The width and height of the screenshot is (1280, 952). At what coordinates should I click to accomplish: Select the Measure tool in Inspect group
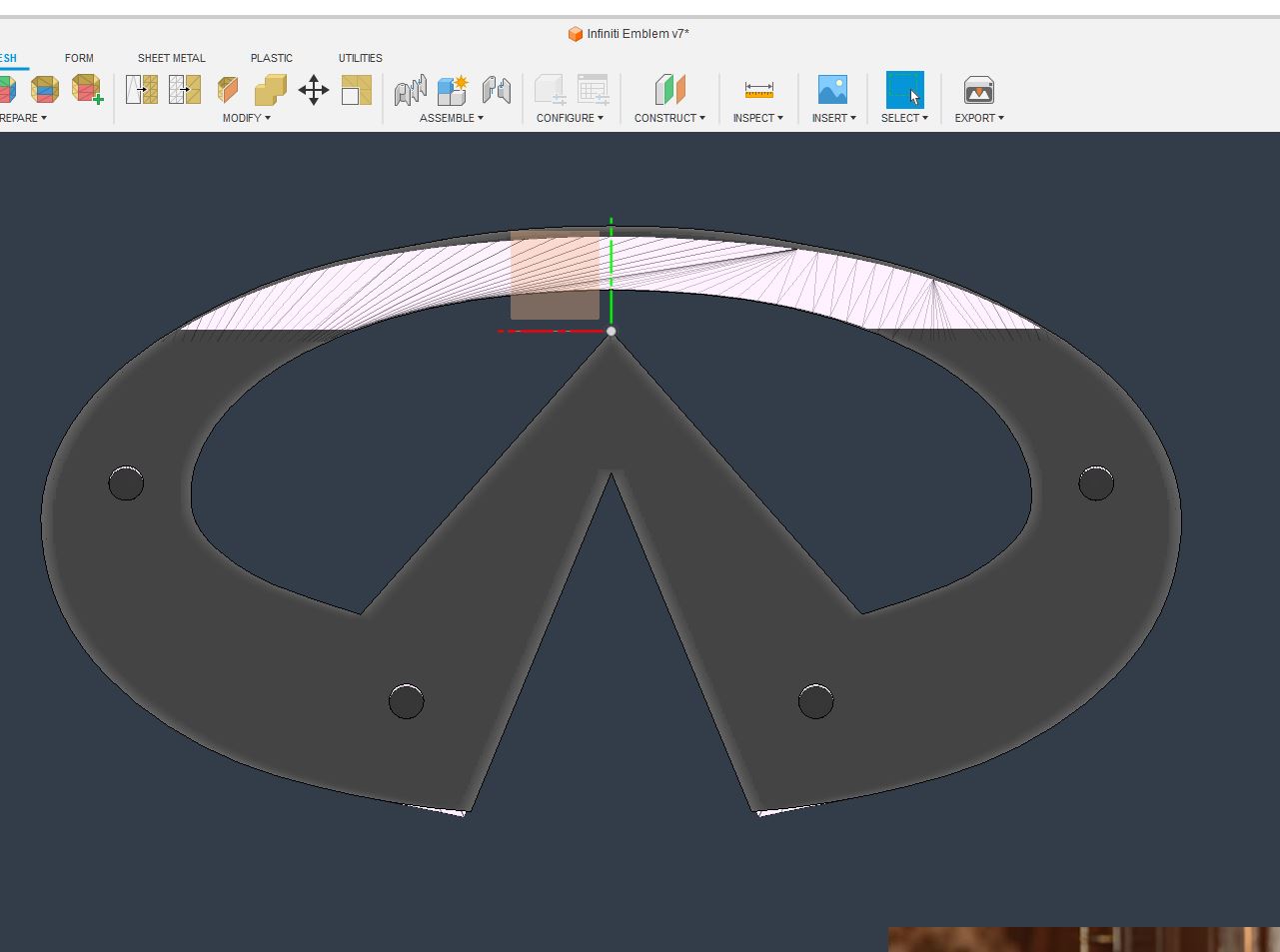point(758,90)
